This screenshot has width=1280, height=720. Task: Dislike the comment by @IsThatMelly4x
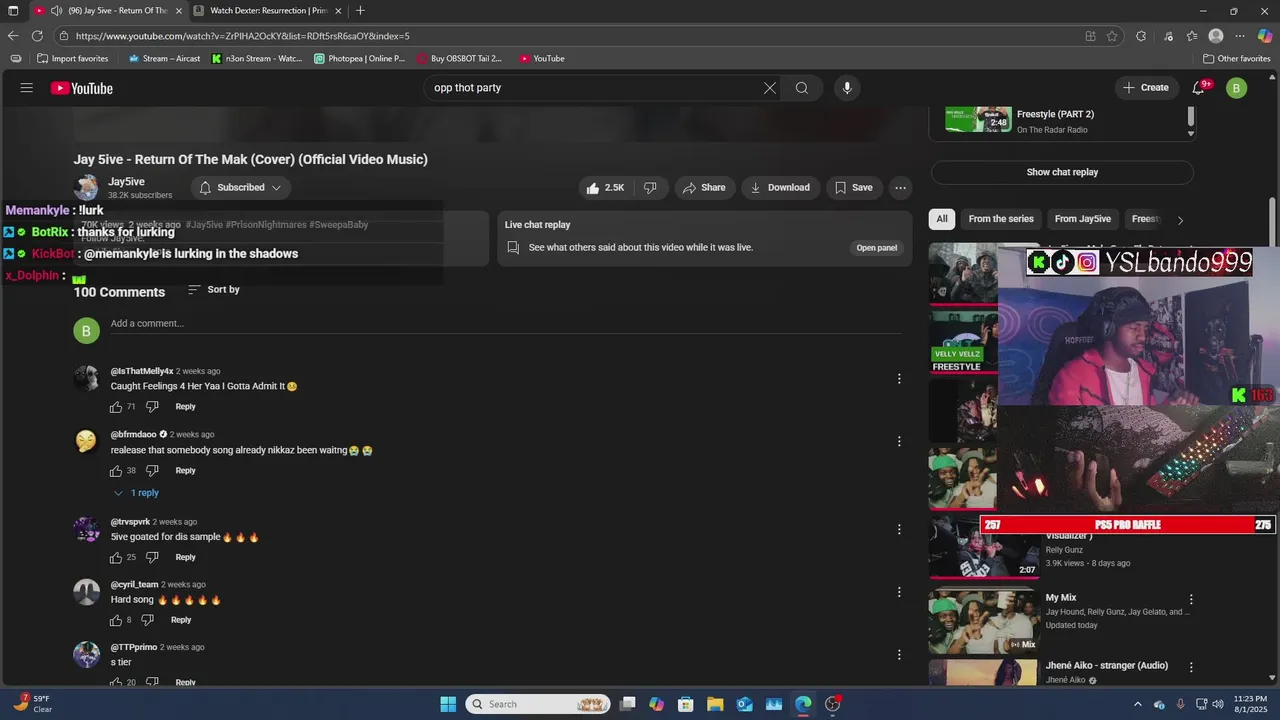152,407
